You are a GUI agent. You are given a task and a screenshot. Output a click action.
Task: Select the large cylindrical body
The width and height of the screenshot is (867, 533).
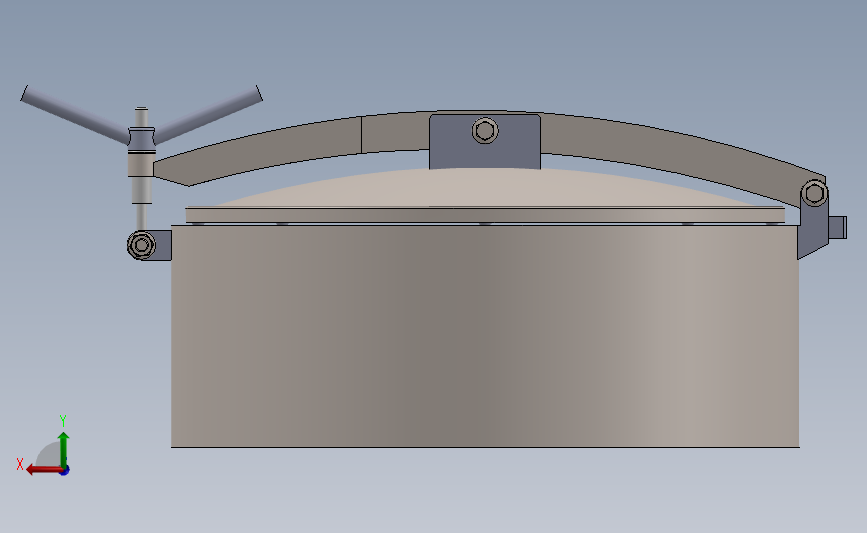(485, 336)
